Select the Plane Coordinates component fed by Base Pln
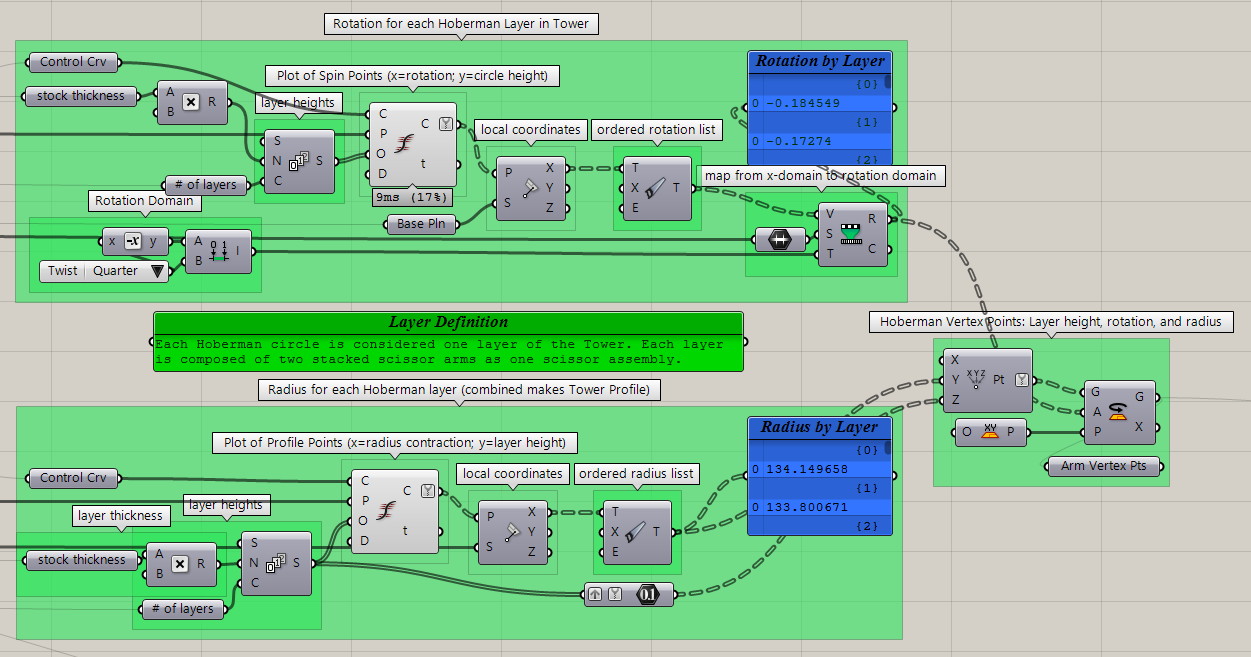 530,187
